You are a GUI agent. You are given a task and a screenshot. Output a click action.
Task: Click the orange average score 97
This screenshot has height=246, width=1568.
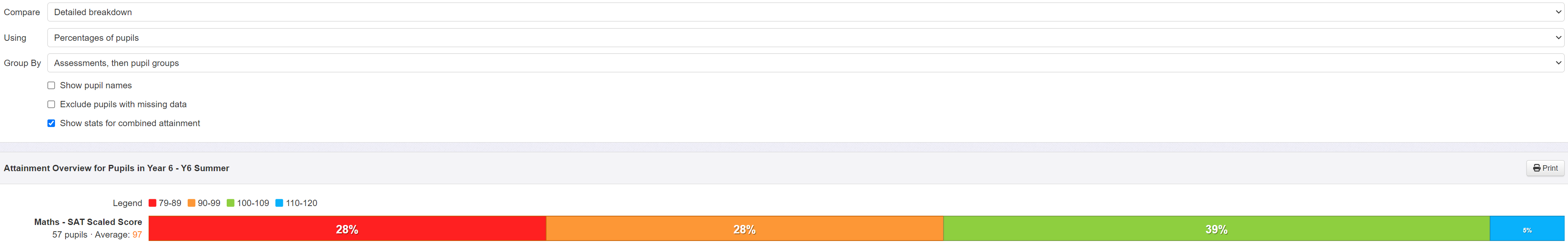[x=137, y=235]
